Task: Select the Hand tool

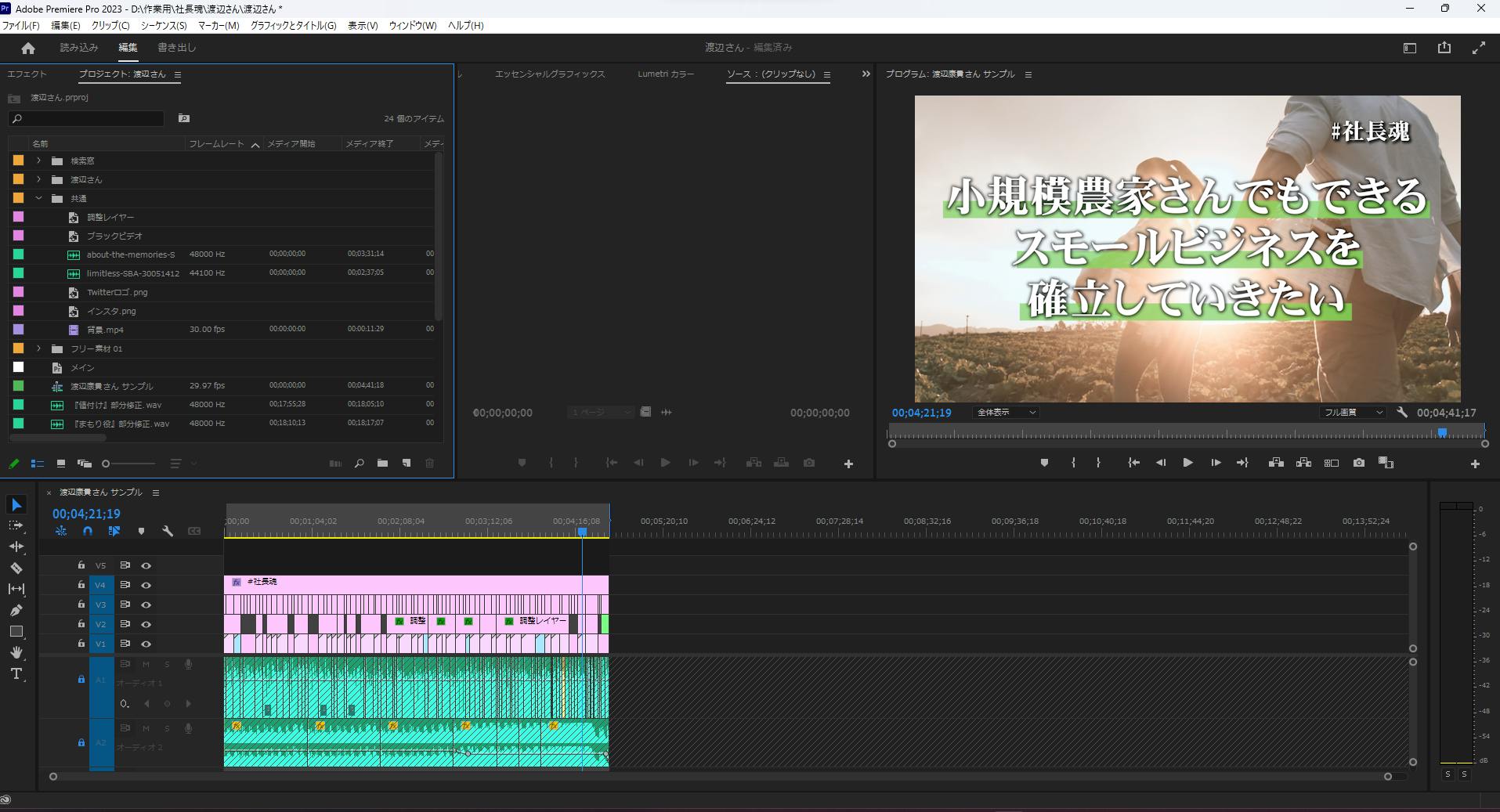Action: click(16, 652)
